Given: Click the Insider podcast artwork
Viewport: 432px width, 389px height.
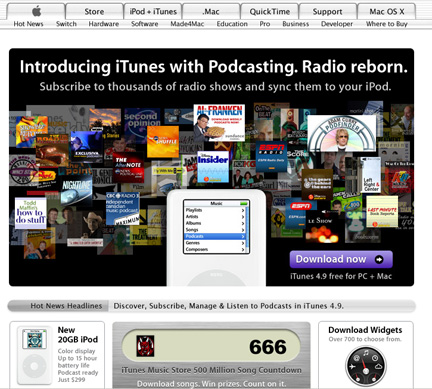Looking at the screenshot, I should (213, 167).
